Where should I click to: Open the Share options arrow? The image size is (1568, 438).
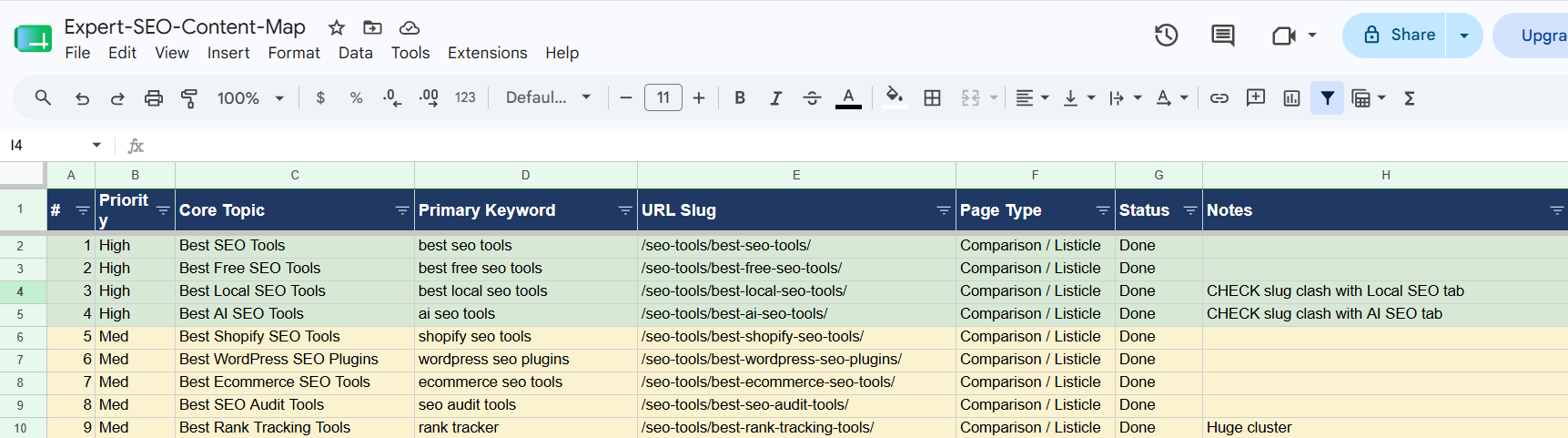coord(1464,36)
